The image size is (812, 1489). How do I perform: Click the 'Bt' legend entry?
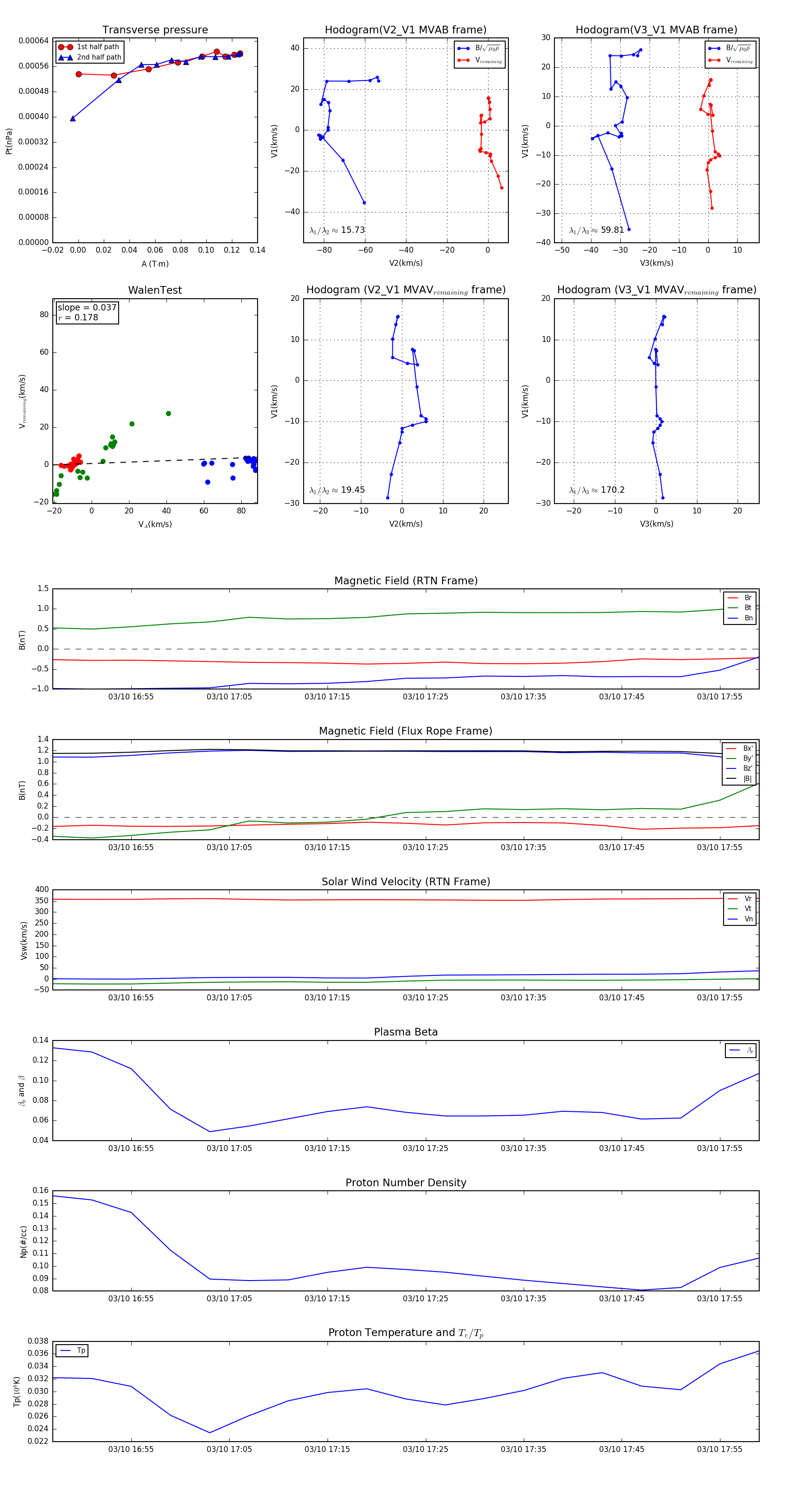(x=740, y=607)
